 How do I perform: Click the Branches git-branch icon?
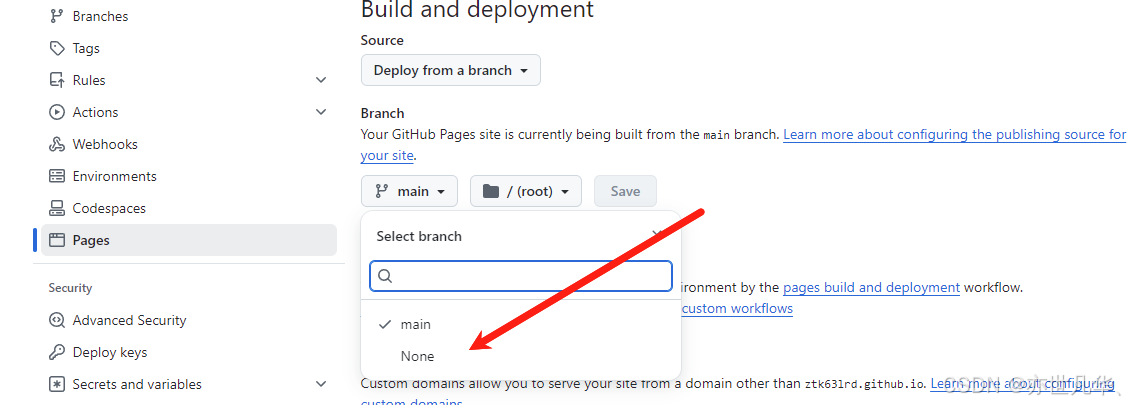57,16
